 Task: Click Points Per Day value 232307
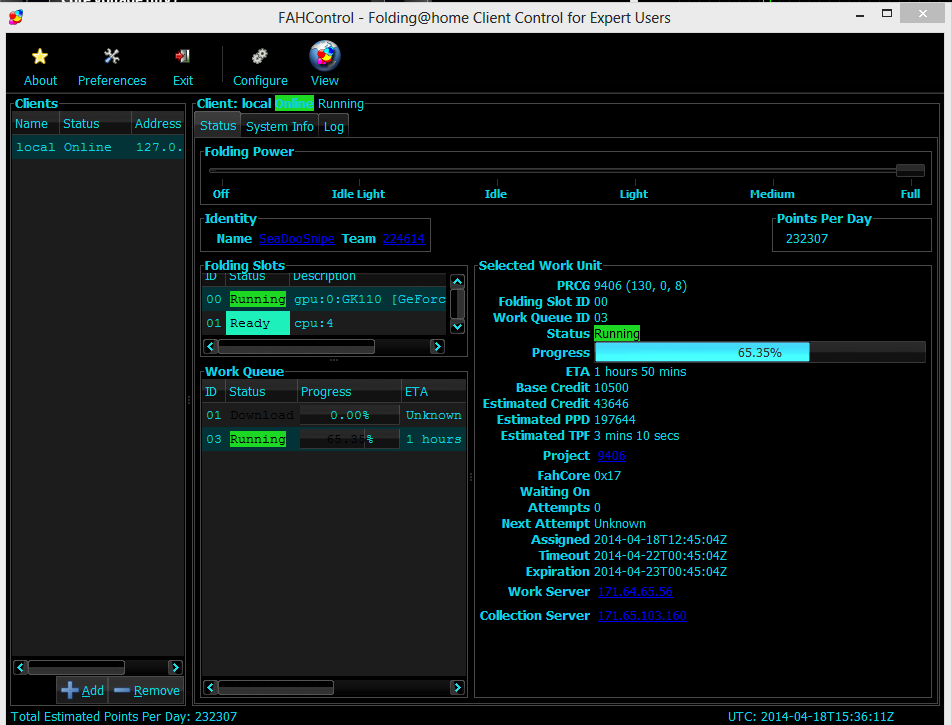click(x=806, y=239)
